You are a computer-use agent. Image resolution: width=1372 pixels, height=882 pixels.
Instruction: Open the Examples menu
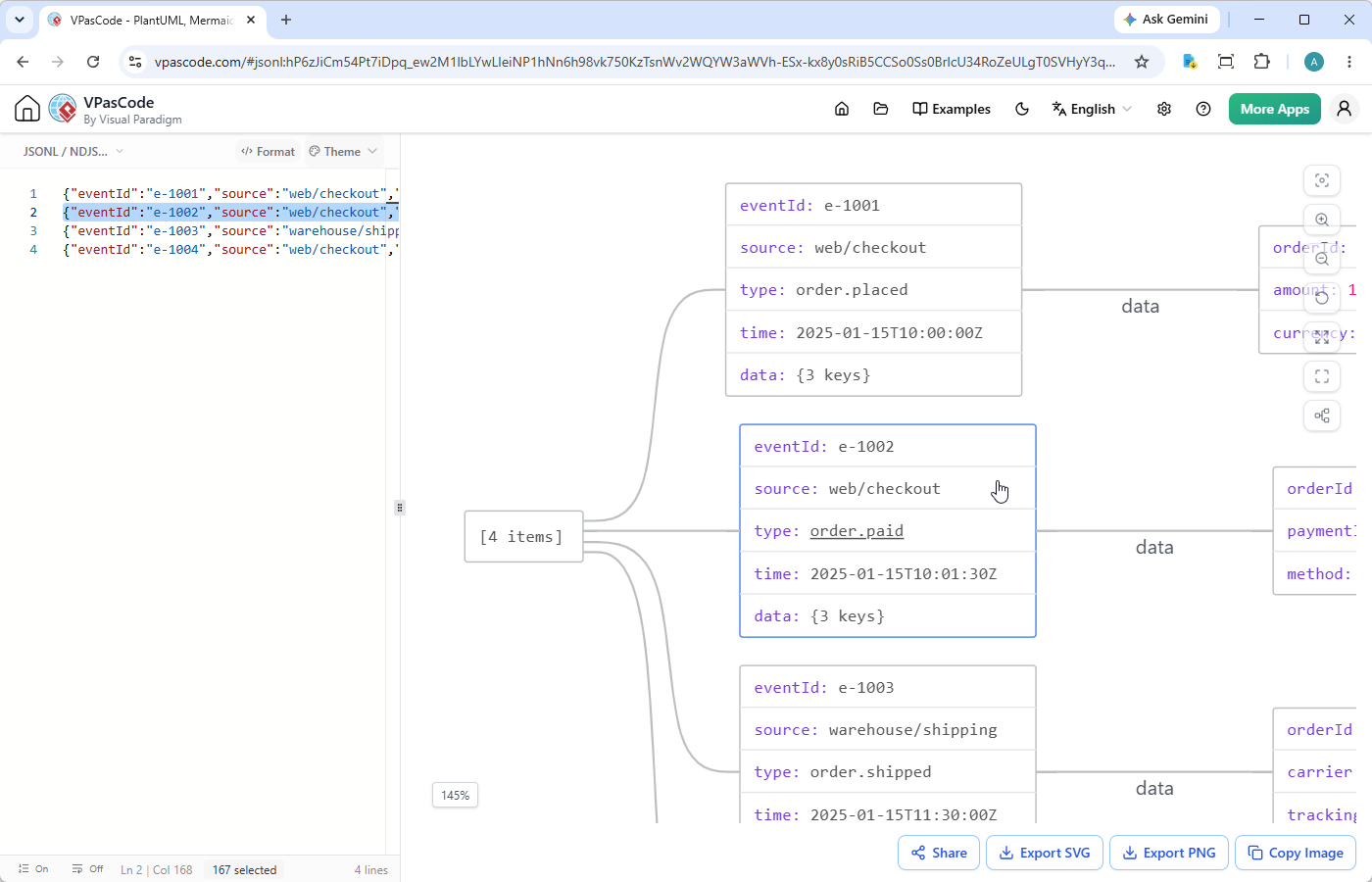pos(952,109)
